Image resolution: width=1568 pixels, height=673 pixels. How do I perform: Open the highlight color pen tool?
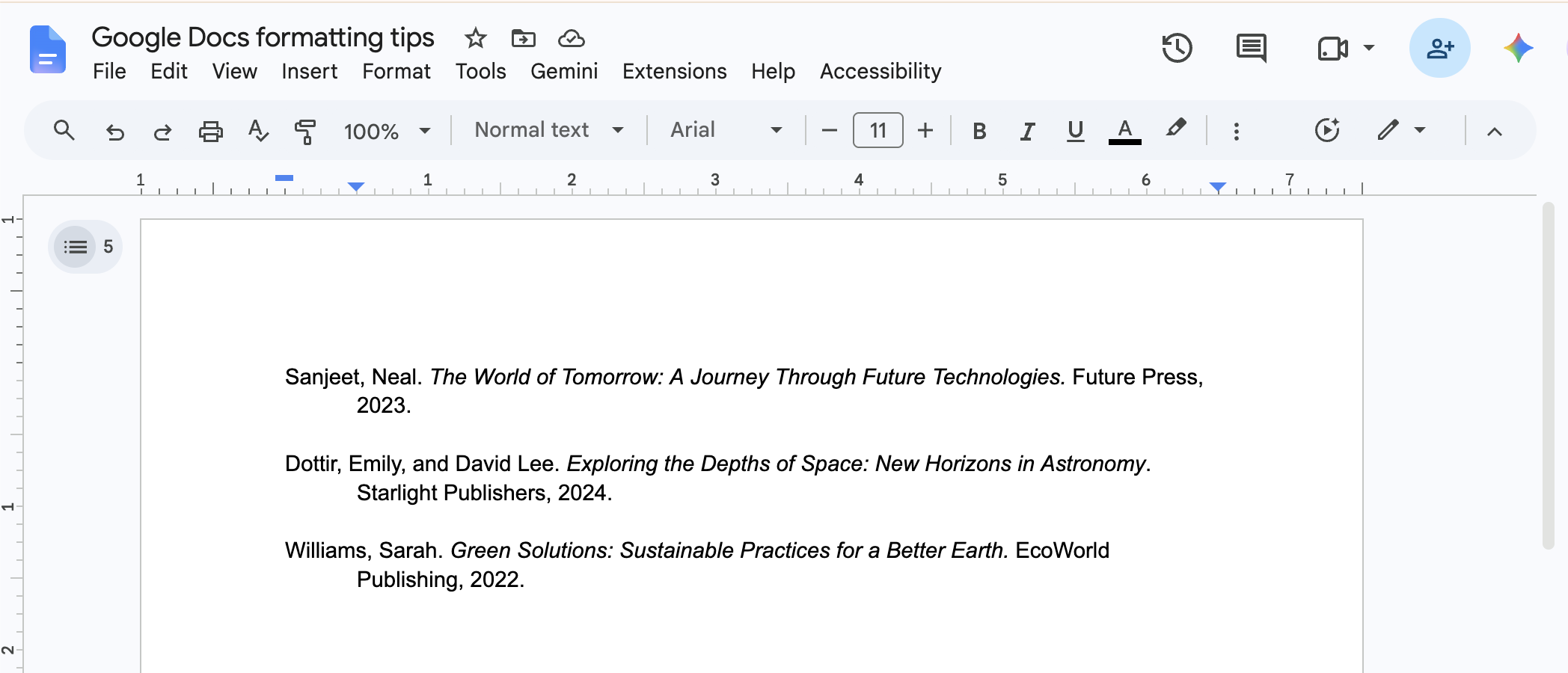(1175, 129)
